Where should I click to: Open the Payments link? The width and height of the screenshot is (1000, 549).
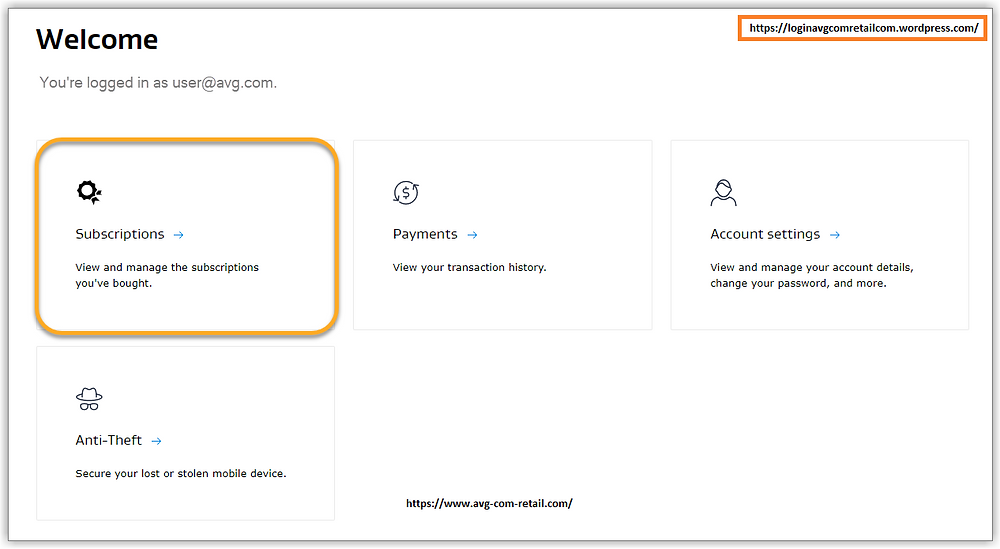(425, 234)
